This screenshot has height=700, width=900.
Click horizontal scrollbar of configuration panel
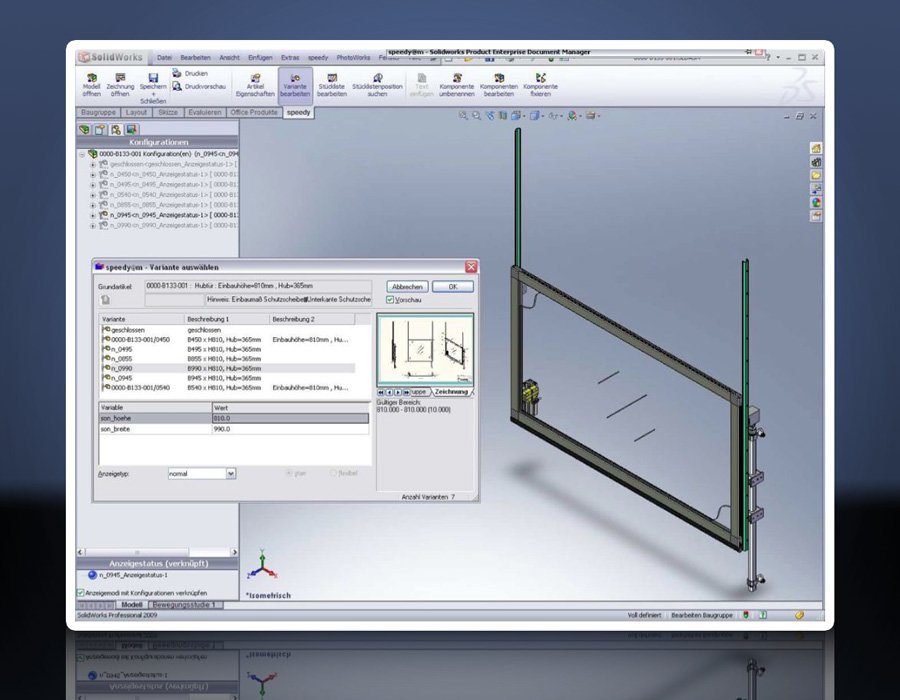158,552
